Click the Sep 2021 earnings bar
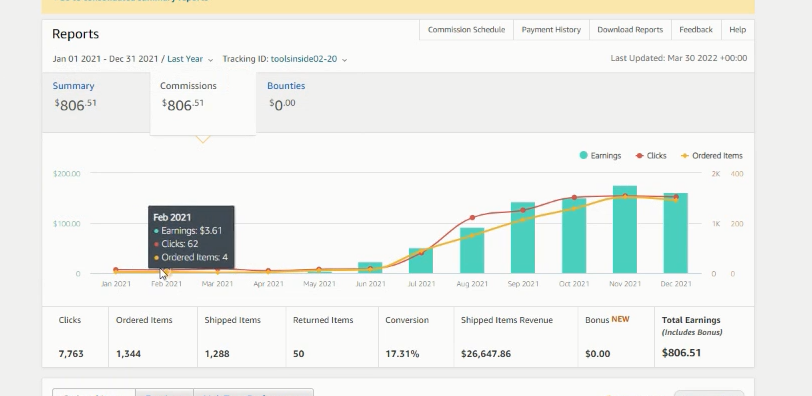812x396 pixels. (x=523, y=238)
